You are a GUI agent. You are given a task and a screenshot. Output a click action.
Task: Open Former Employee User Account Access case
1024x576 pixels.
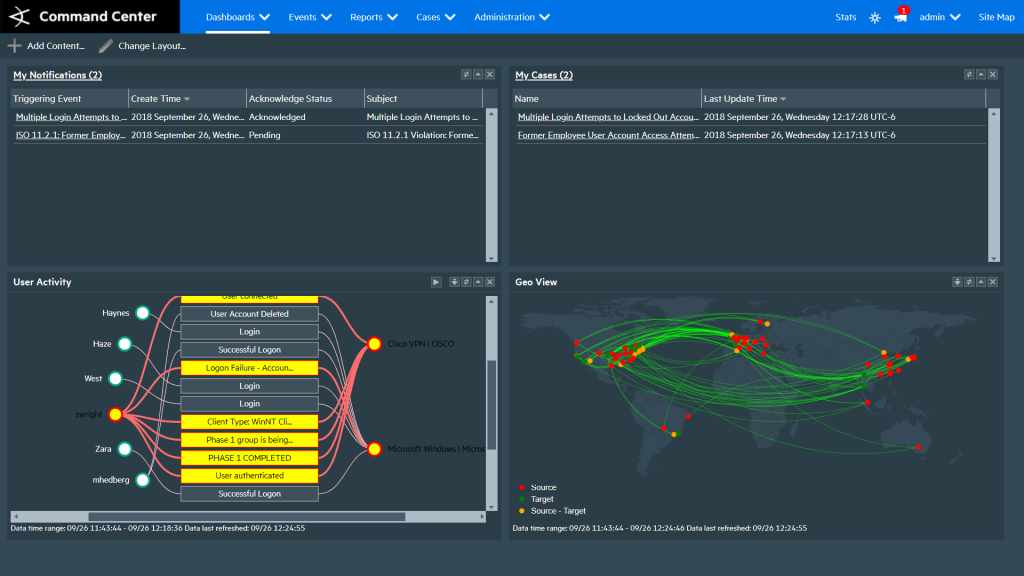(608, 136)
